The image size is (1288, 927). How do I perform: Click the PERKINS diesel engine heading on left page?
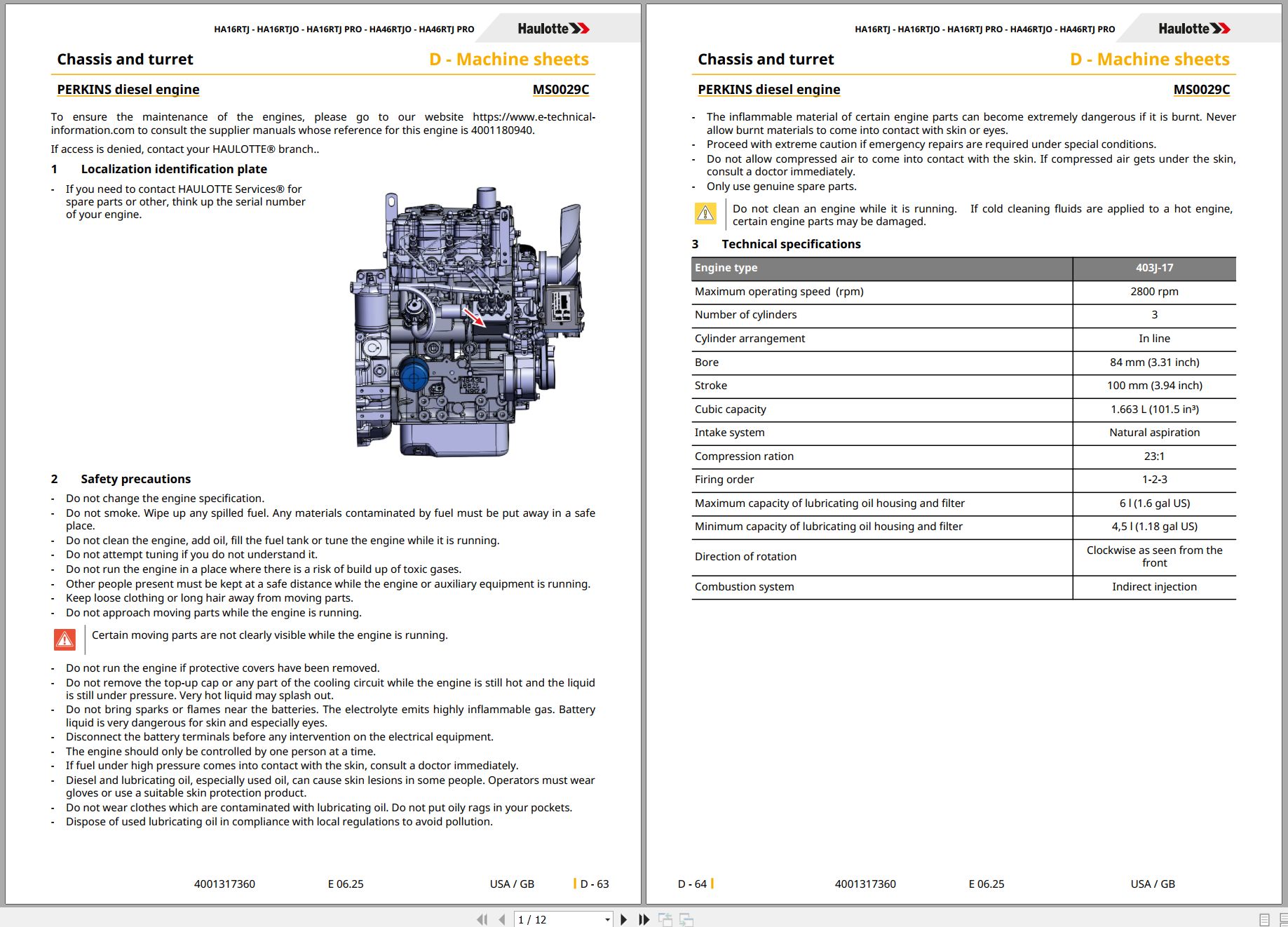pos(128,89)
